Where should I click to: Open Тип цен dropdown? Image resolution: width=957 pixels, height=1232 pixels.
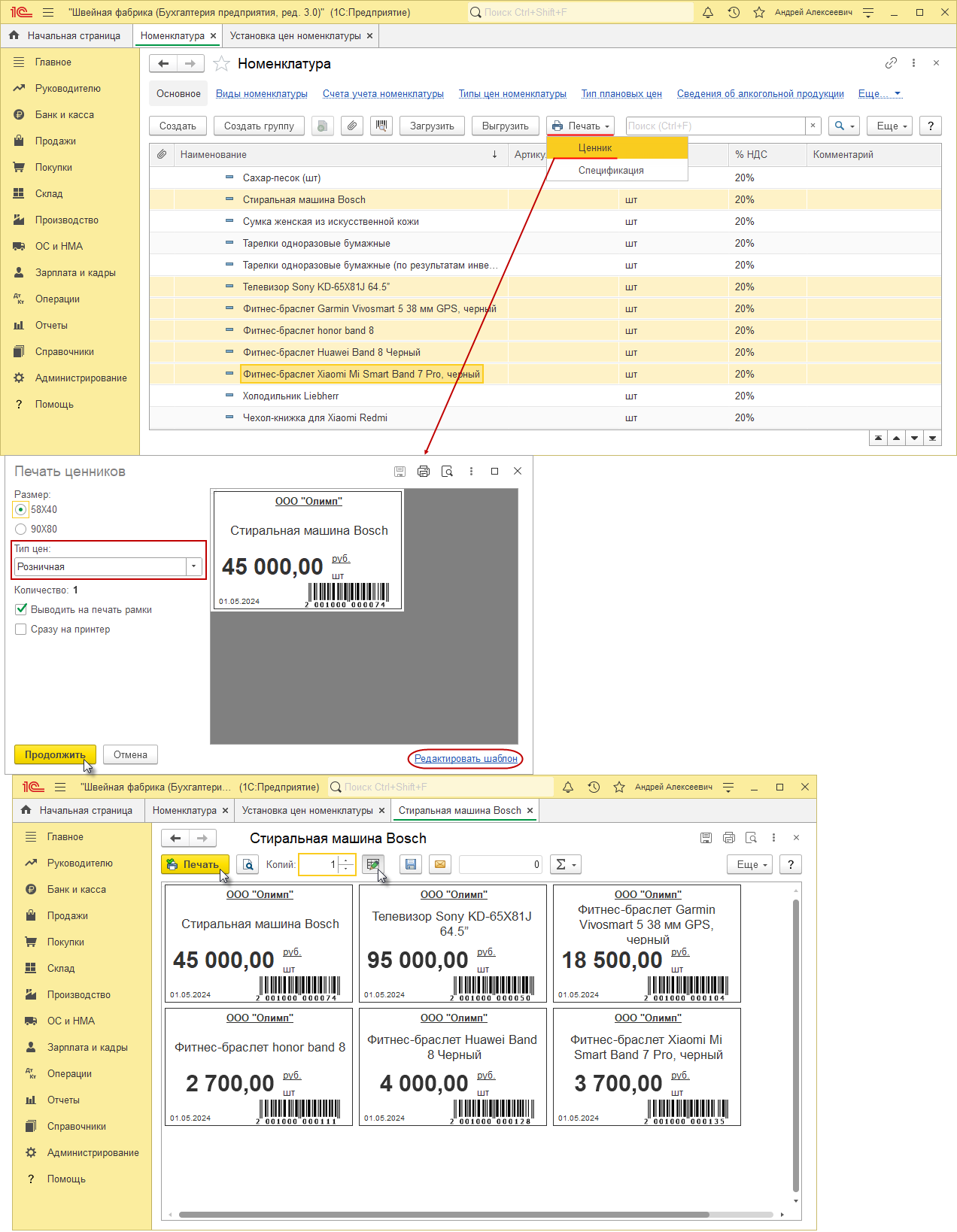coord(194,567)
